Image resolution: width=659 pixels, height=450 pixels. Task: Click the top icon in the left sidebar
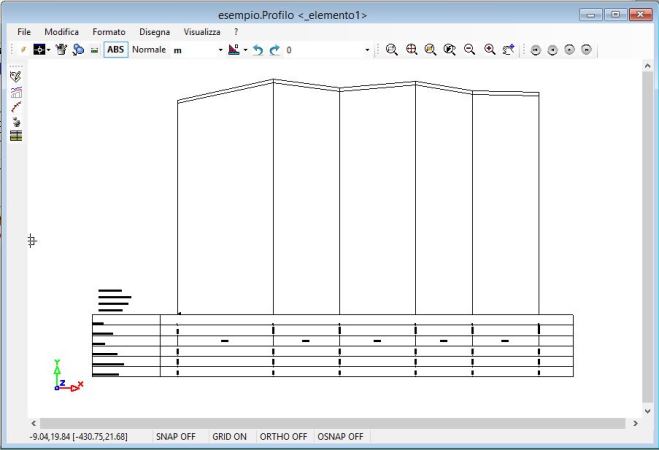point(16,76)
